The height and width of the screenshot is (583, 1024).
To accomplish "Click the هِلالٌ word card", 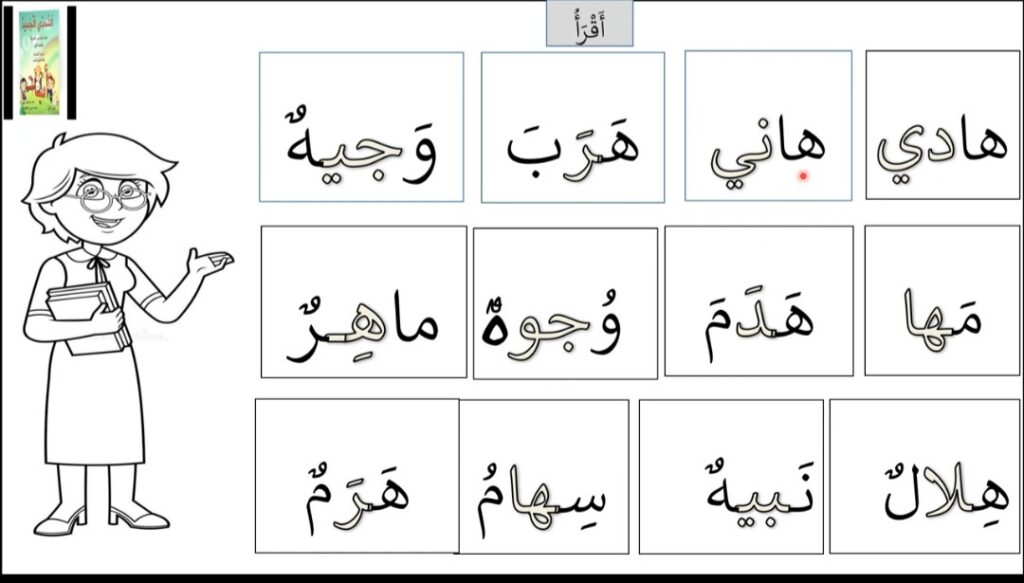I will (x=925, y=476).
